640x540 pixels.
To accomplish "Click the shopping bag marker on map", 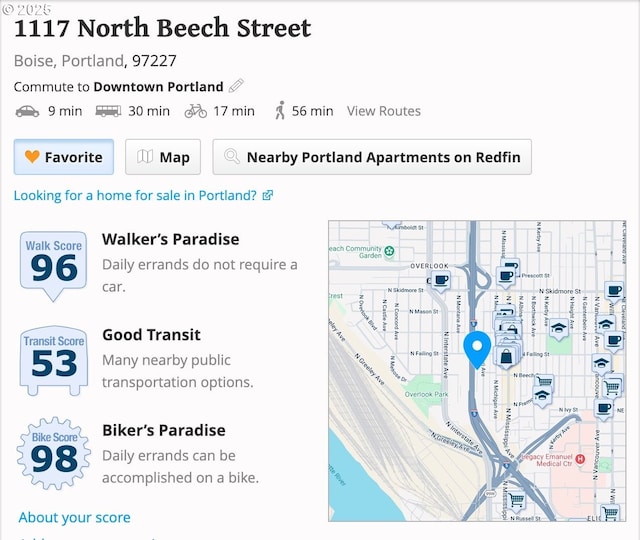I will click(x=506, y=357).
